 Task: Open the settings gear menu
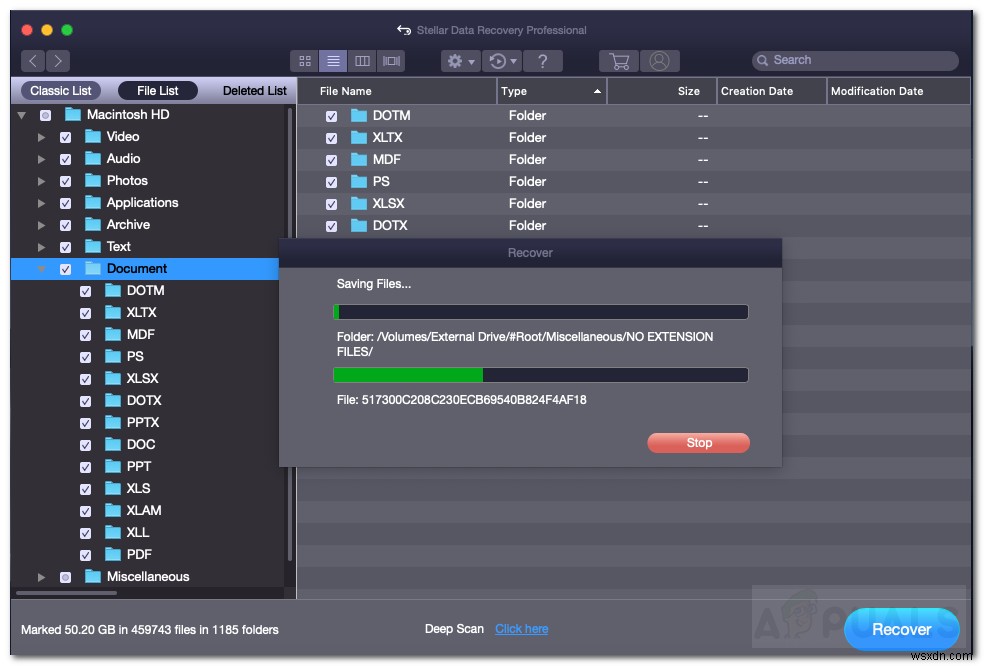[461, 61]
